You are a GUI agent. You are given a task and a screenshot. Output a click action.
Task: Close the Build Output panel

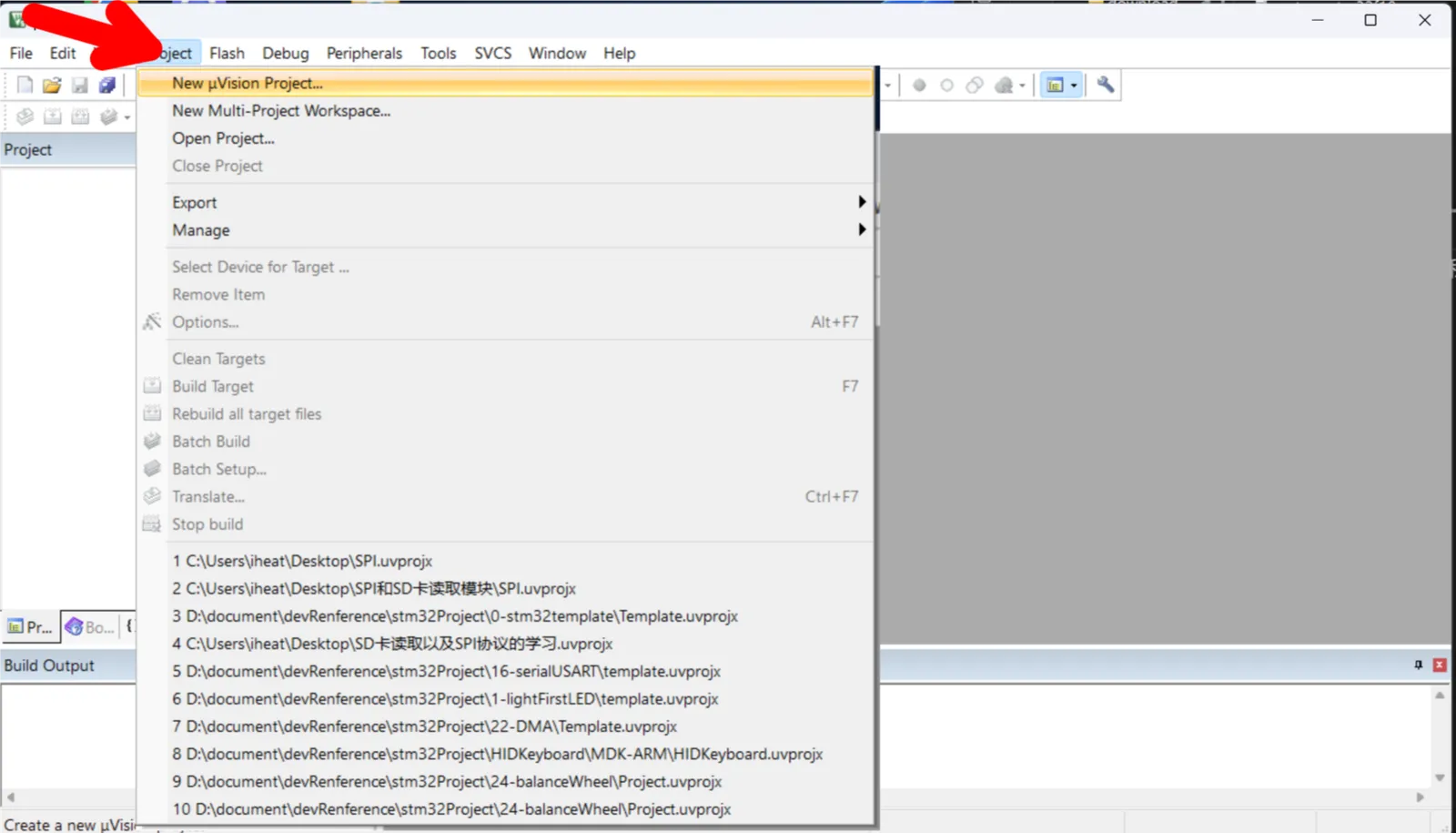click(x=1440, y=665)
